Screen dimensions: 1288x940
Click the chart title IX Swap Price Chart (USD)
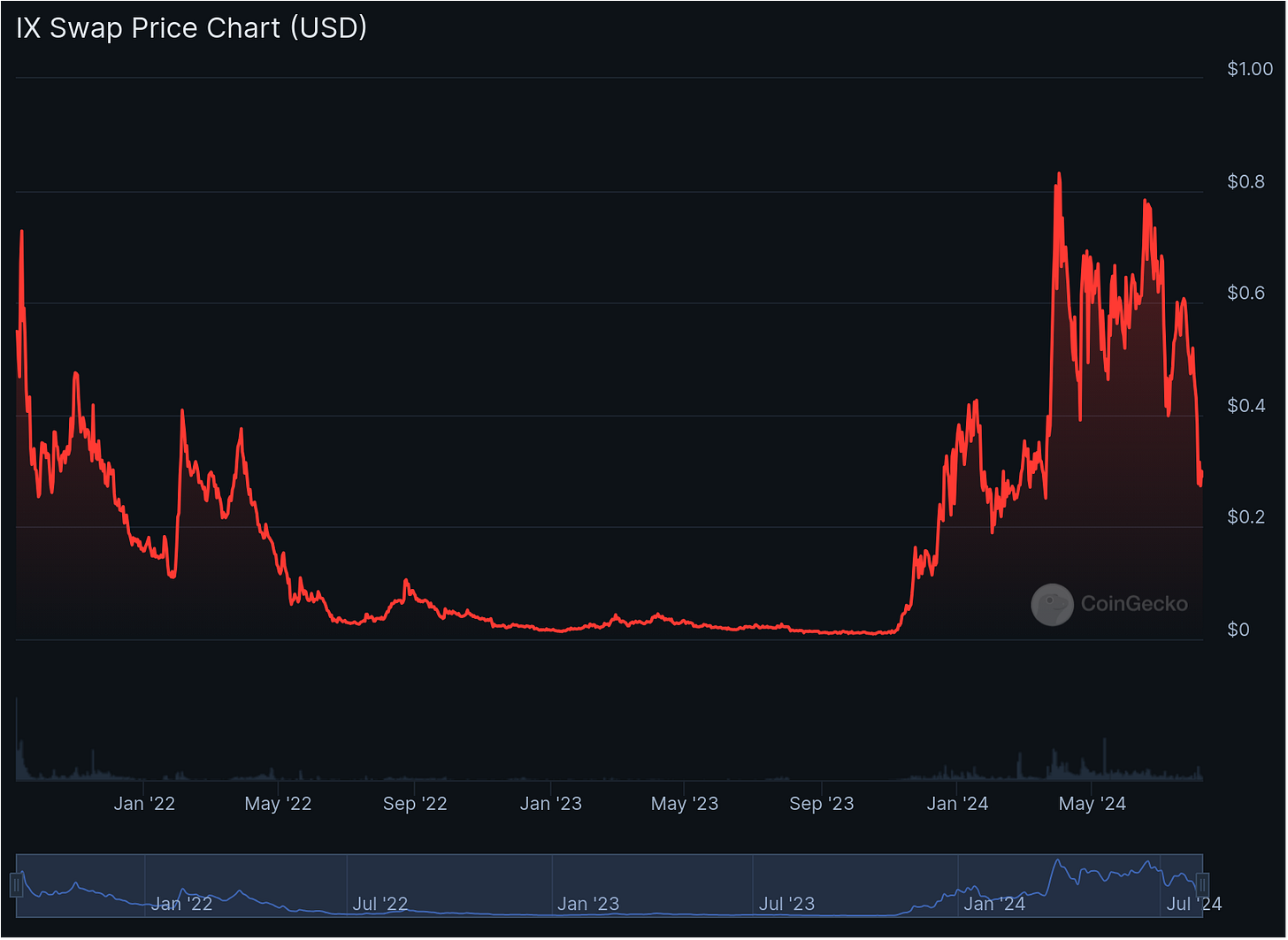tap(192, 28)
